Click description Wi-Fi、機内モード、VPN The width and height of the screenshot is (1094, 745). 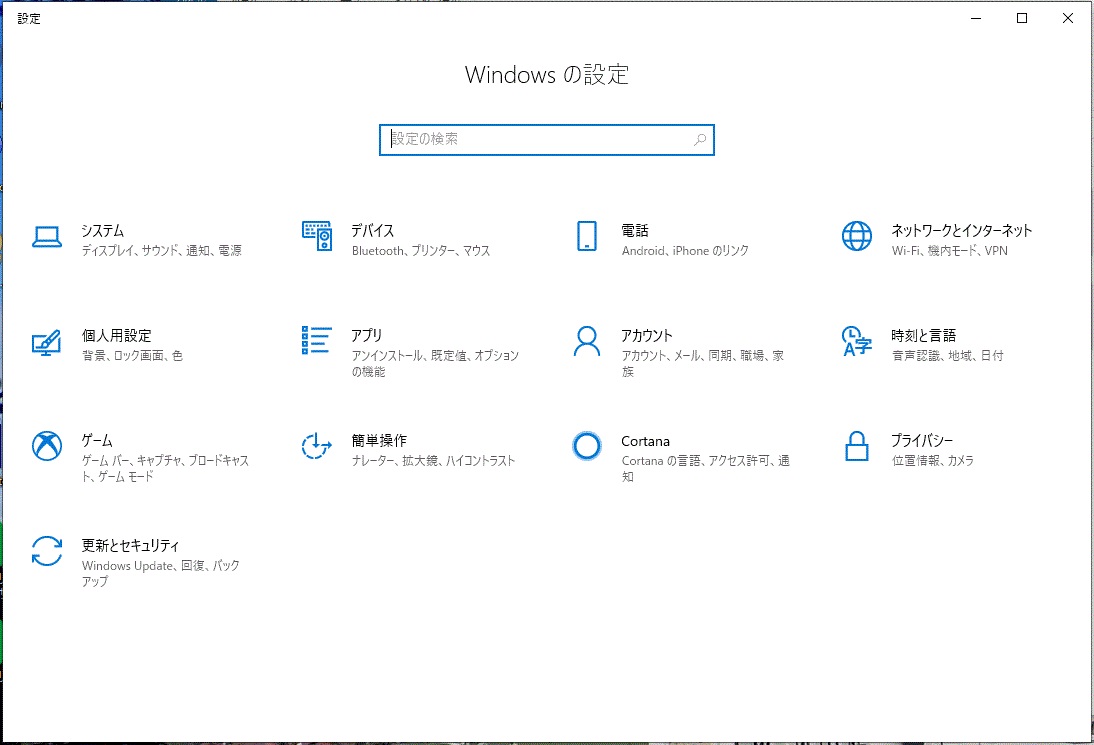[x=950, y=250]
